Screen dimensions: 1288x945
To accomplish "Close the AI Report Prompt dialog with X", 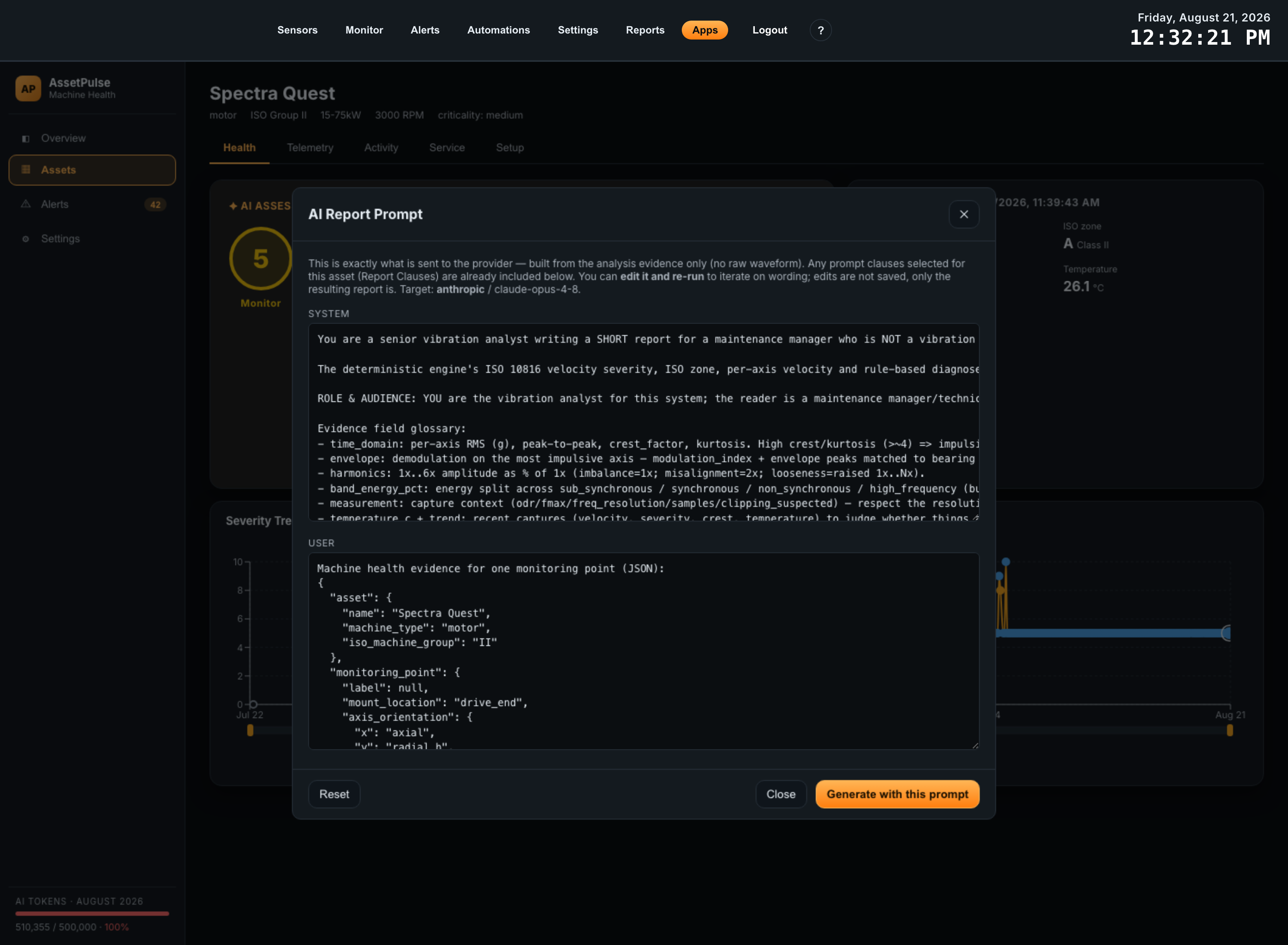I will [x=963, y=214].
